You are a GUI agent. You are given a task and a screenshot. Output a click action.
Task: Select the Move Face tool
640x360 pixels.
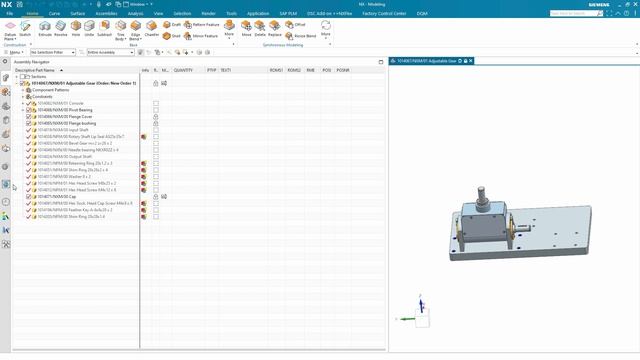point(246,29)
